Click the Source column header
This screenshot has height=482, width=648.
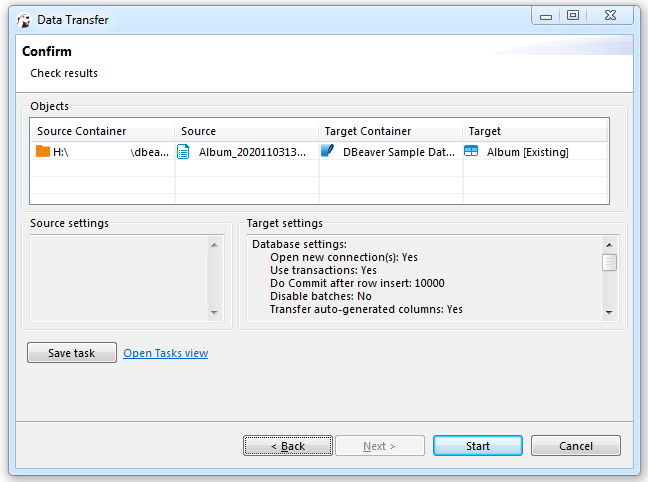[x=246, y=131]
